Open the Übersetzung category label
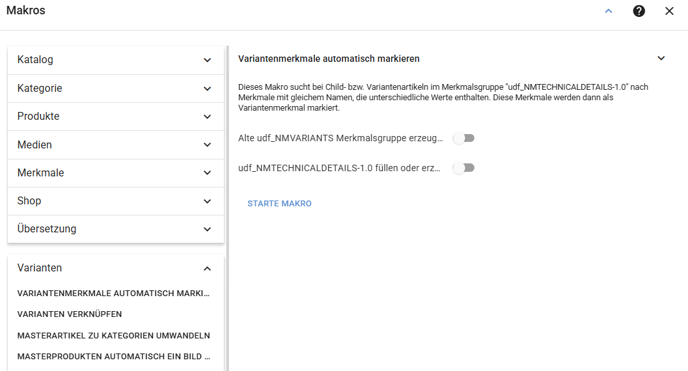 (x=47, y=229)
